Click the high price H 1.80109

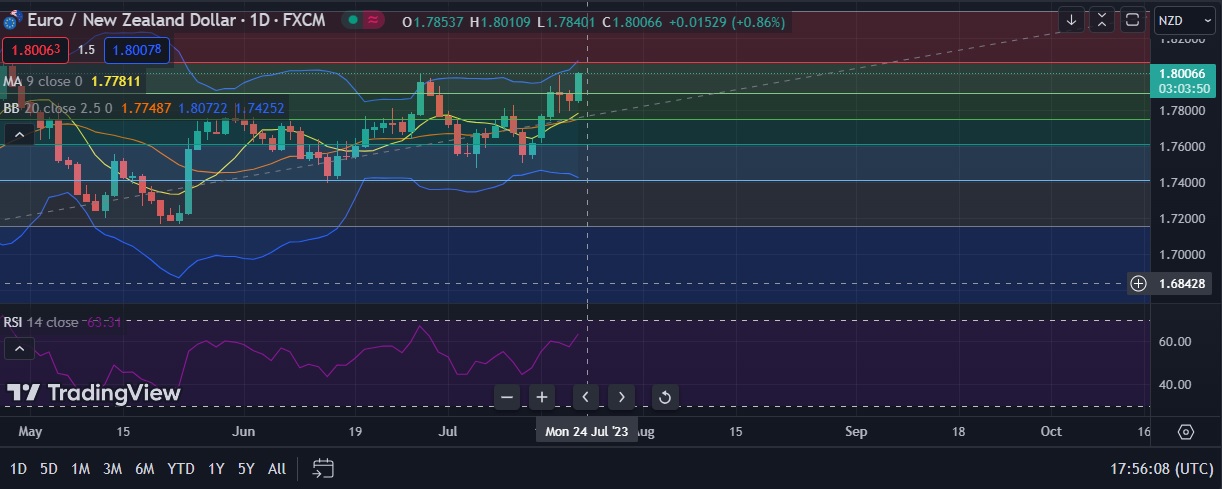501,21
